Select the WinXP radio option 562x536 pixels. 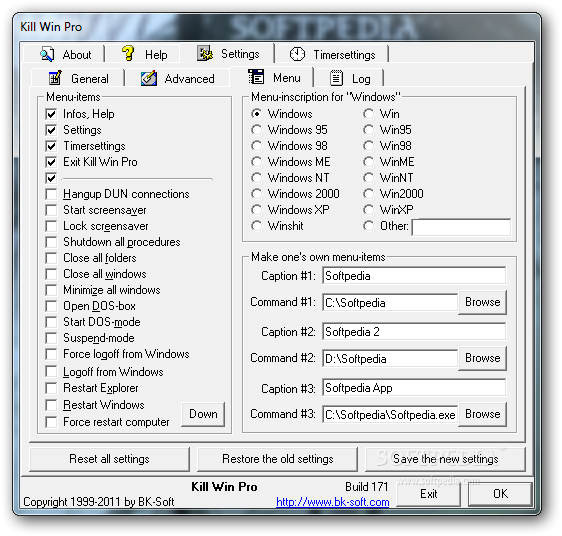click(x=368, y=210)
